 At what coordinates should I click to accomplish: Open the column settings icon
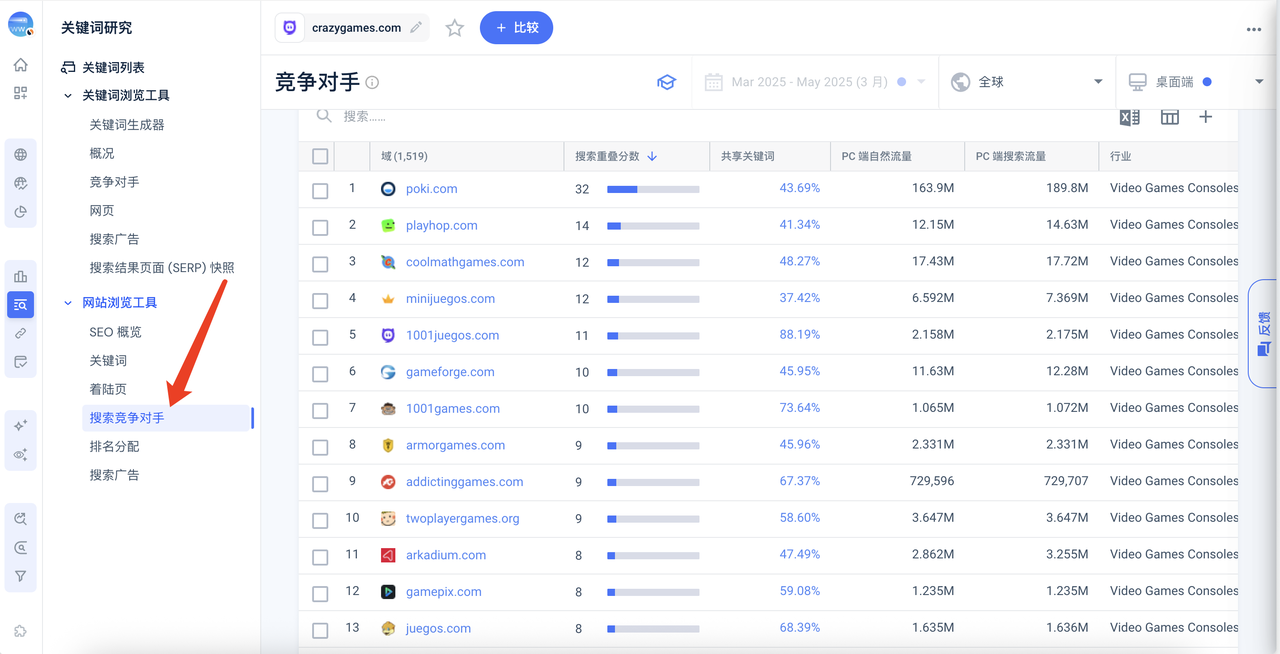(x=1169, y=117)
